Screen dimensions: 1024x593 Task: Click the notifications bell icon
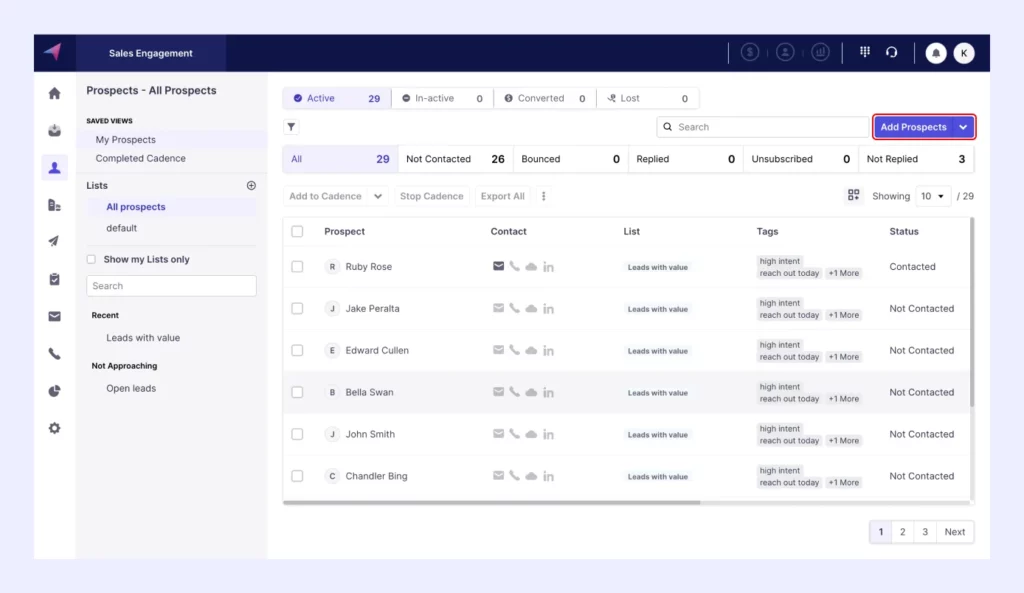(935, 52)
